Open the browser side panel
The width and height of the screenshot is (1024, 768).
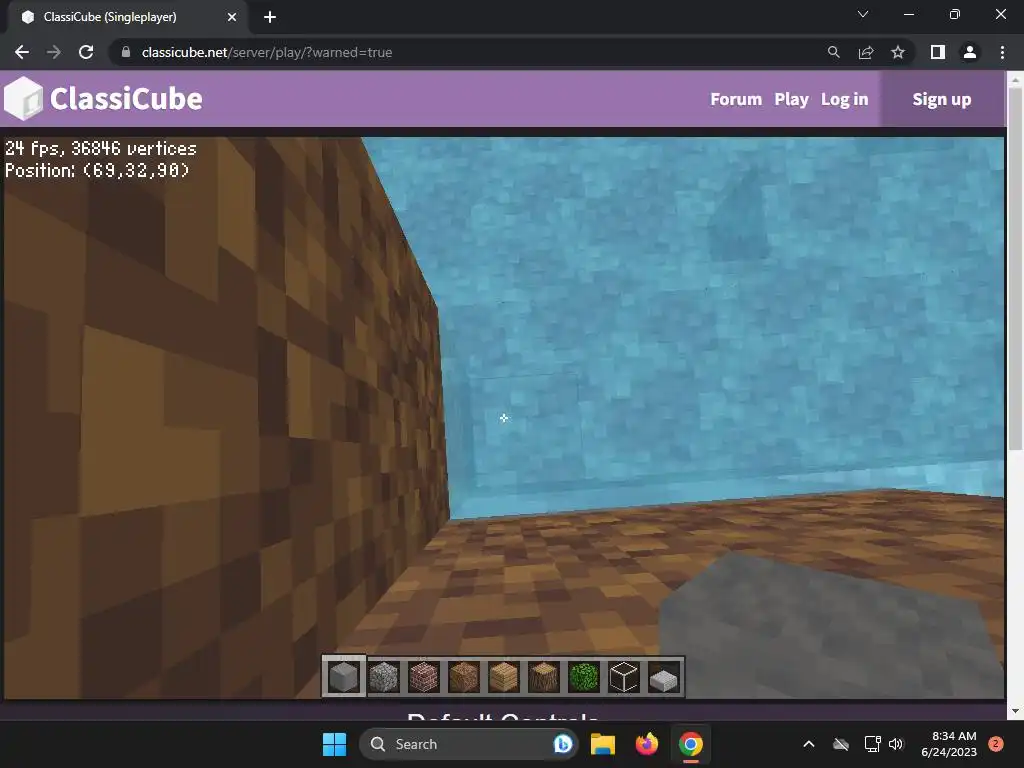pos(938,52)
